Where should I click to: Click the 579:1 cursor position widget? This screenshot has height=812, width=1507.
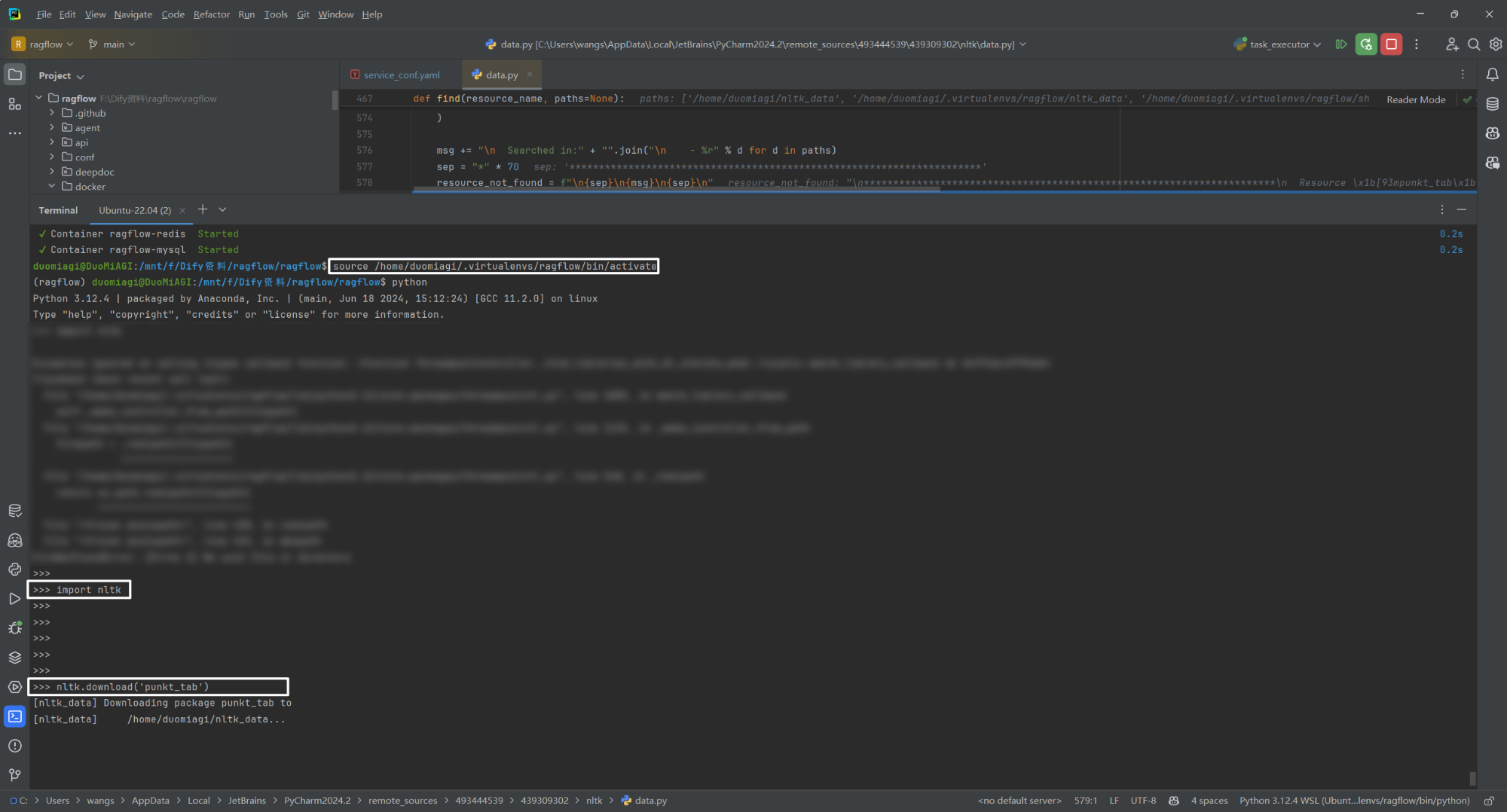coord(1085,801)
